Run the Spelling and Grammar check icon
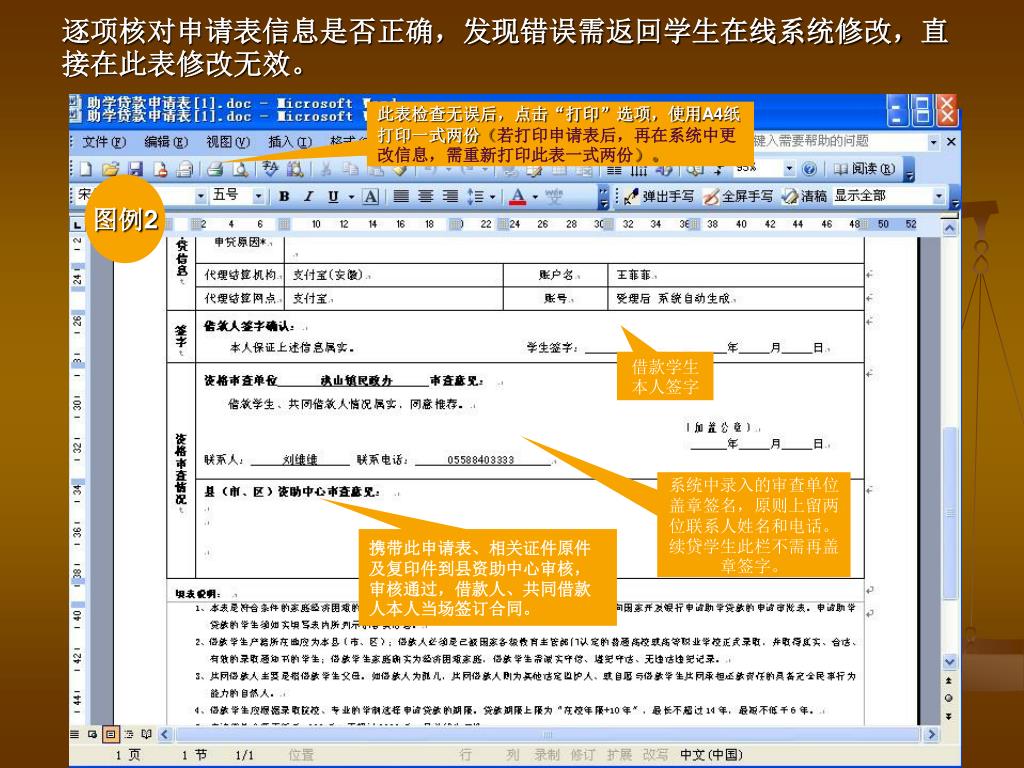 click(270, 169)
